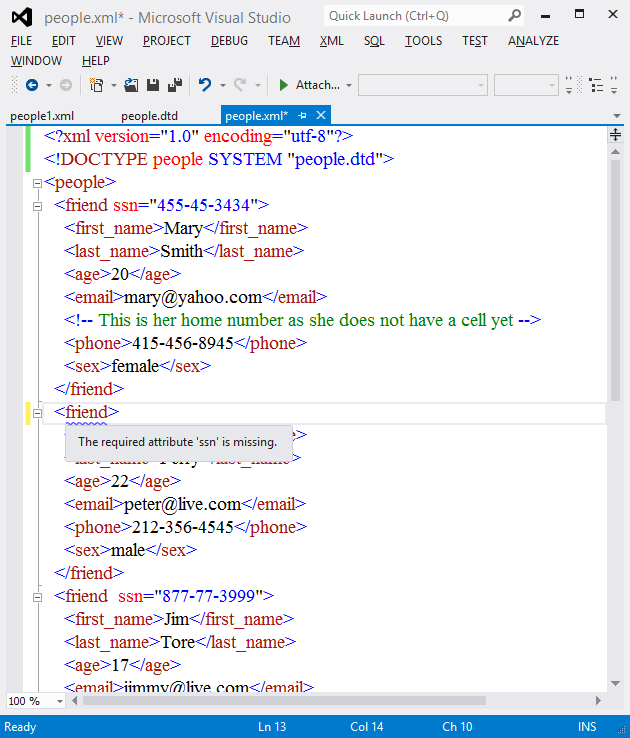The width and height of the screenshot is (630, 738).
Task: Click the editor split-window handle
Action: (615, 135)
